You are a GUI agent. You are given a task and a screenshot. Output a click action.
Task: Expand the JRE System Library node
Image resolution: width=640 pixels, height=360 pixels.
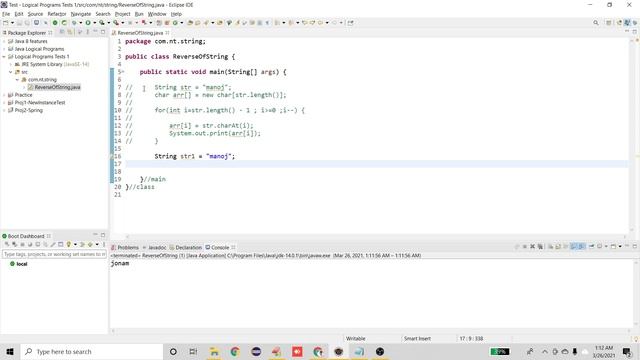(11, 64)
